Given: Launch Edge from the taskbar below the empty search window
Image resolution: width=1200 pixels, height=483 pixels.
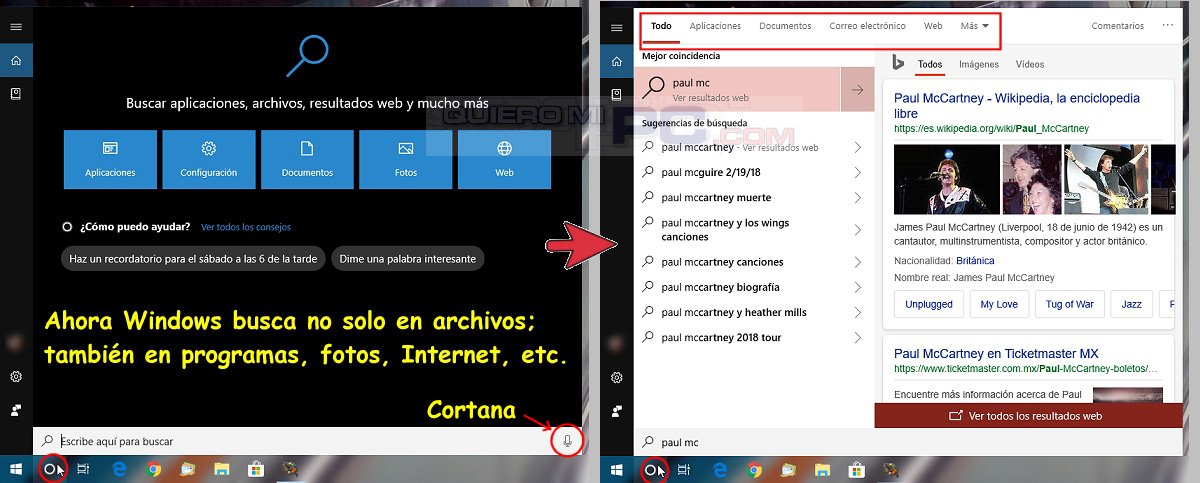Looking at the screenshot, I should point(118,469).
